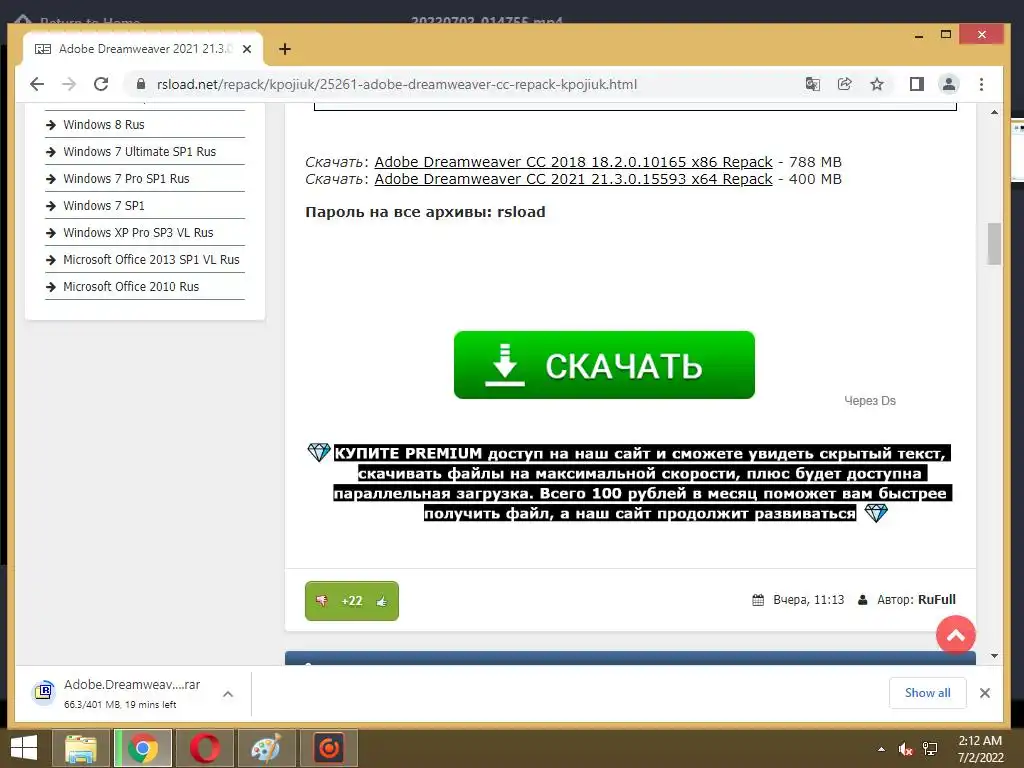Open Microsoft Office 2010 Rus link
Screen dimensions: 1024x768
pyautogui.click(x=131, y=287)
